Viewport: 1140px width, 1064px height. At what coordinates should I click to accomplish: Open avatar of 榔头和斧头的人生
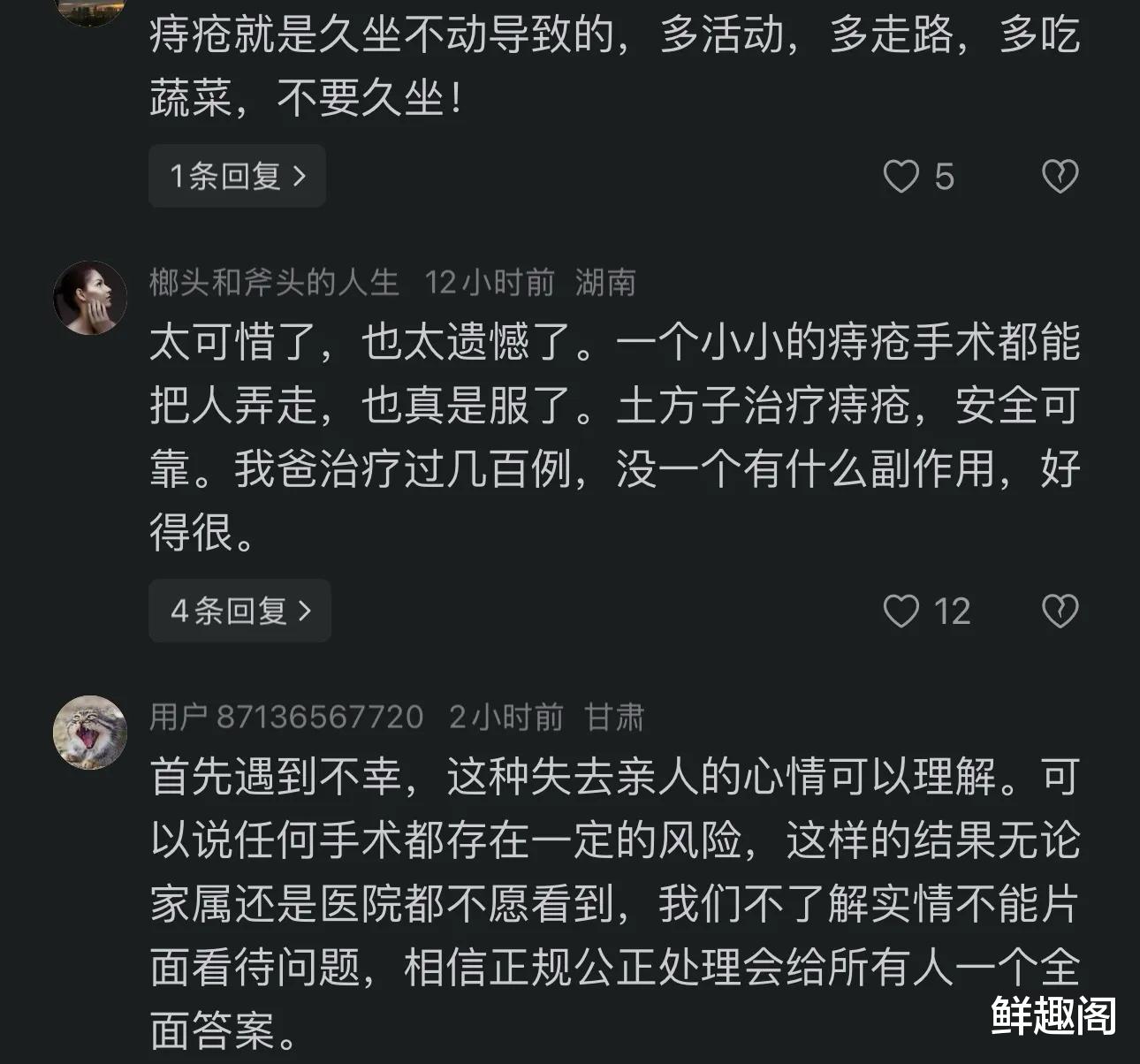90,298
